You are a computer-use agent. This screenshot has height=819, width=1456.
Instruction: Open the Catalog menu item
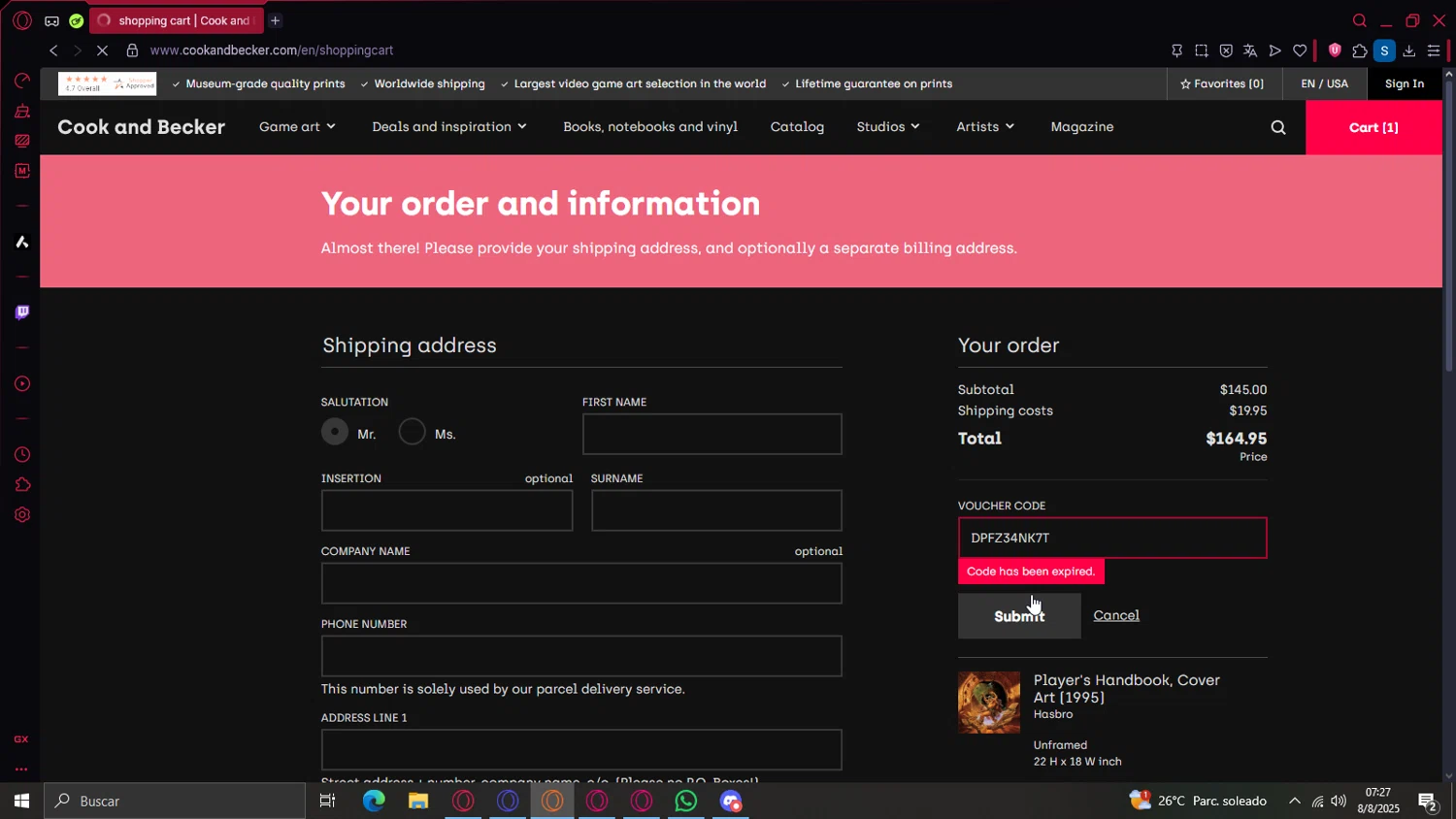pyautogui.click(x=797, y=127)
